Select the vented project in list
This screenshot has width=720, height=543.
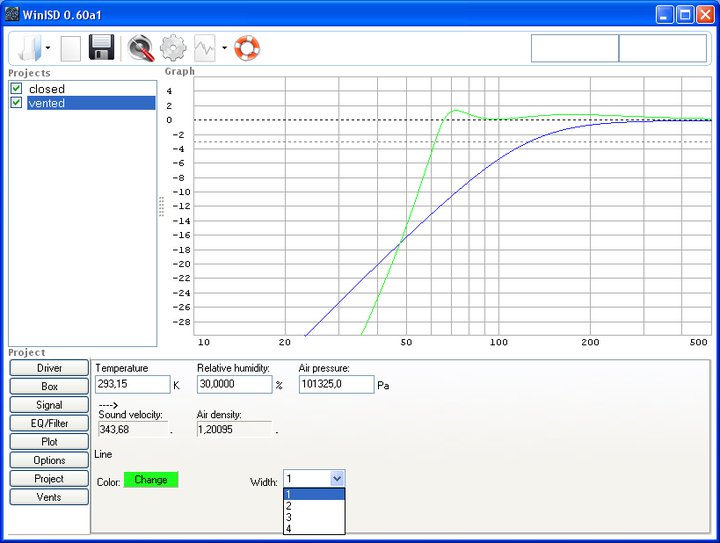[x=90, y=103]
